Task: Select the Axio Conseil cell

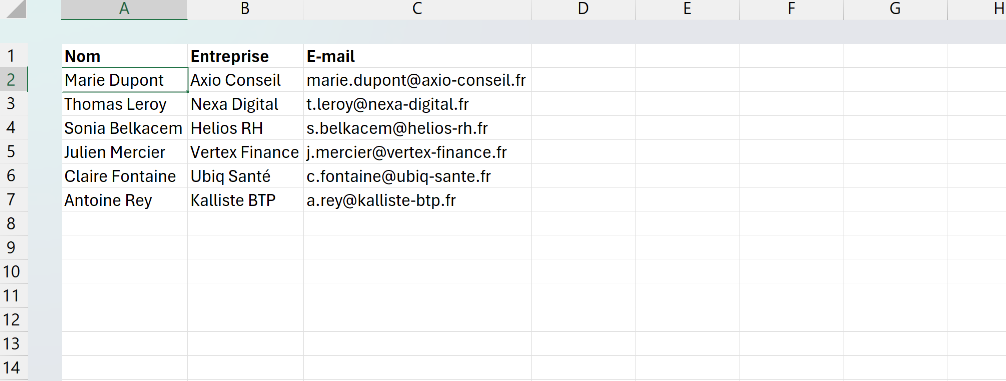Action: (246, 80)
